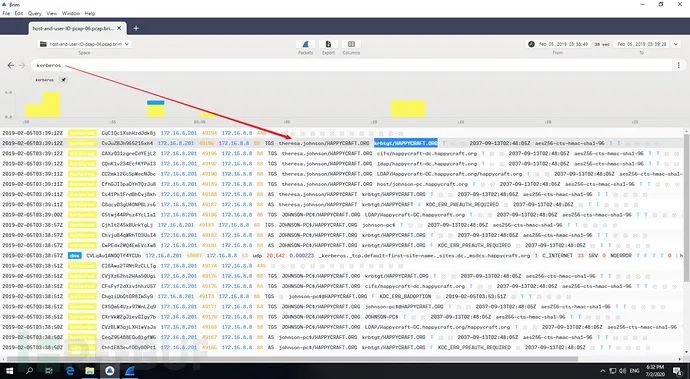Open the View menu
The image size is (690, 379).
tap(51, 14)
